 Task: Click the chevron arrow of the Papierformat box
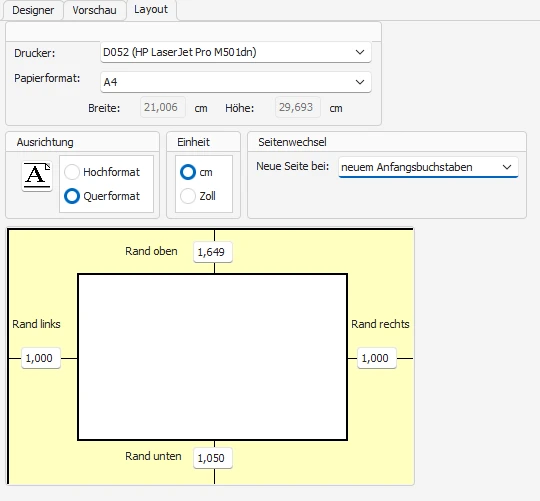(x=360, y=82)
